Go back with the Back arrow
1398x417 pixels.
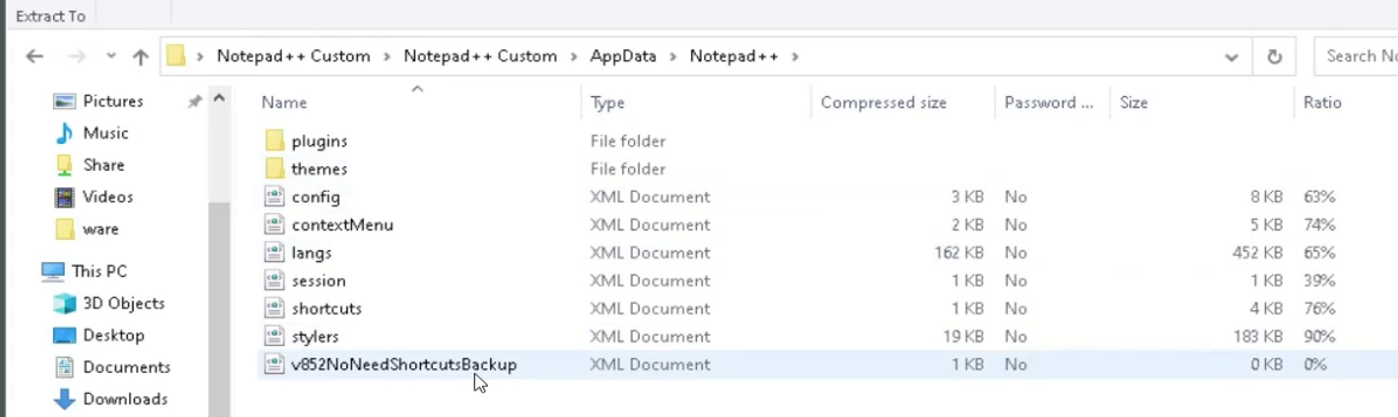pyautogui.click(x=34, y=57)
